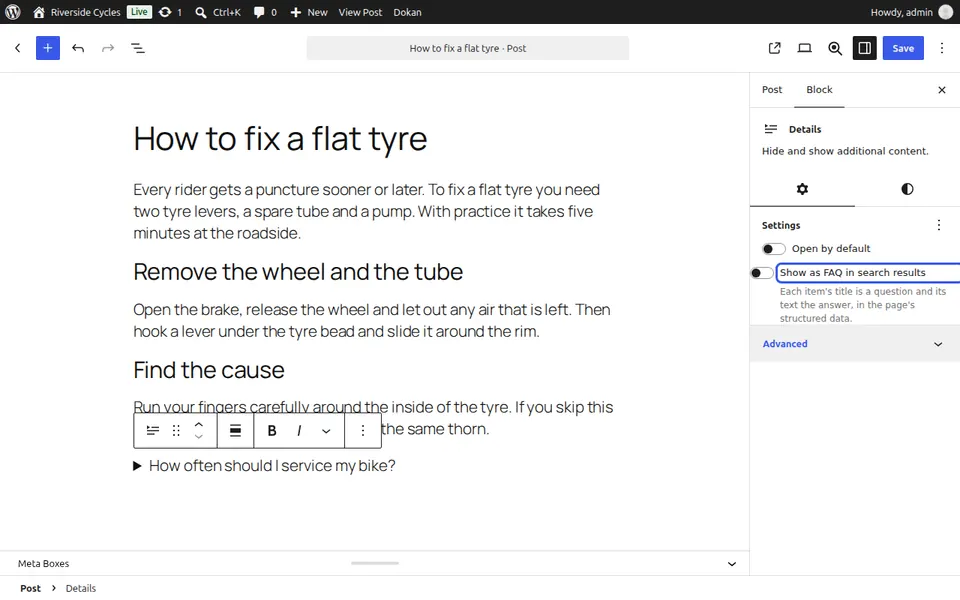Image resolution: width=960 pixels, height=600 pixels.
Task: Open block toolbar options menu
Action: 363,431
